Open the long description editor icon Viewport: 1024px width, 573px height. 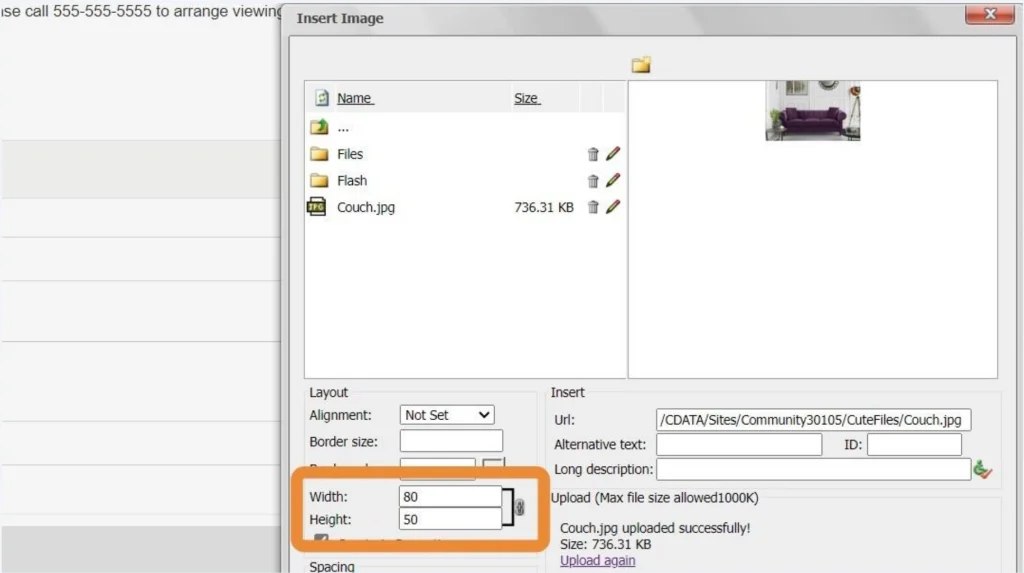click(982, 469)
